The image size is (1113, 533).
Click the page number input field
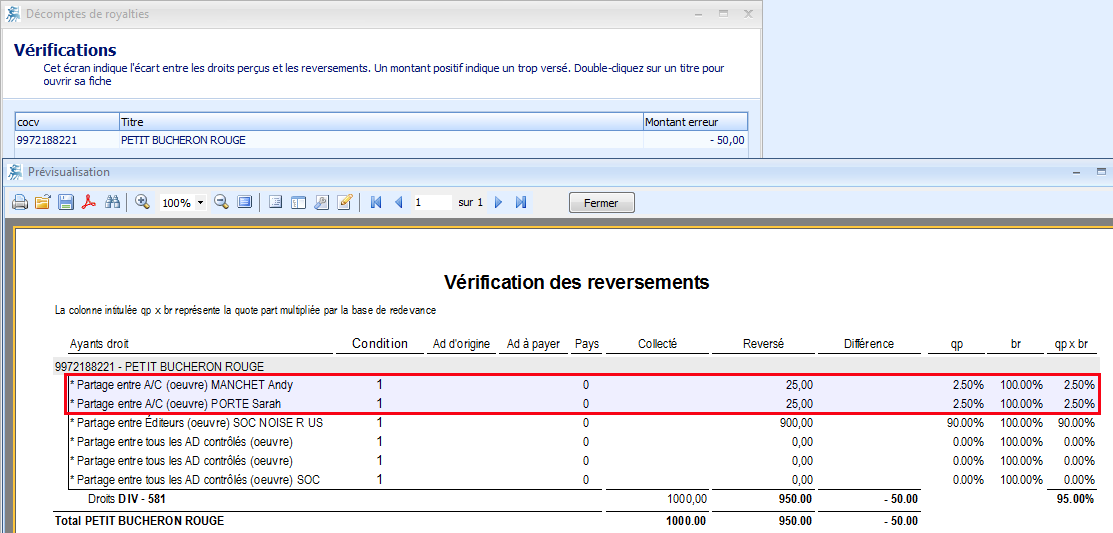pyautogui.click(x=432, y=202)
